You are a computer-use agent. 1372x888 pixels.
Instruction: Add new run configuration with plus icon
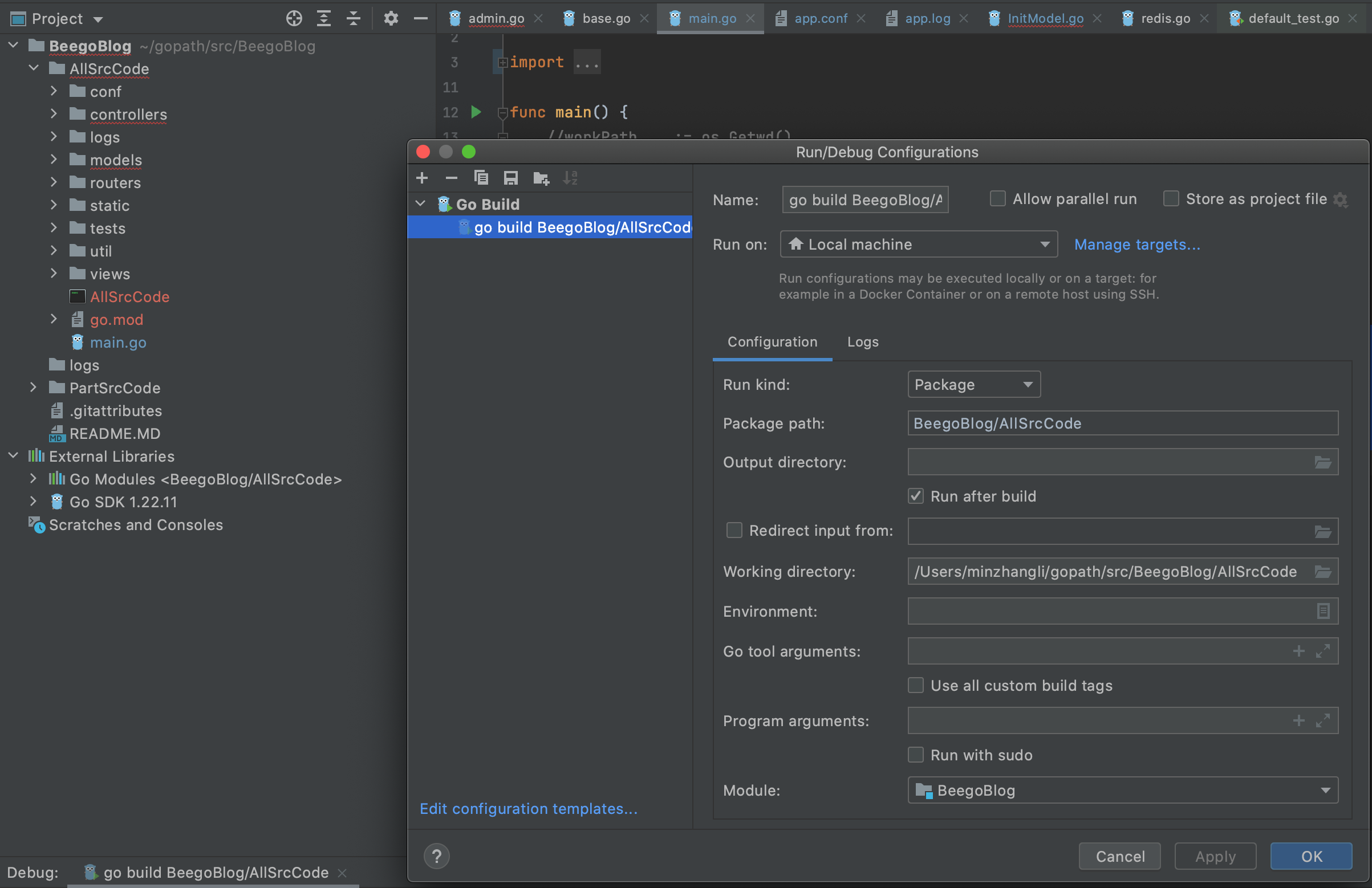click(x=422, y=178)
